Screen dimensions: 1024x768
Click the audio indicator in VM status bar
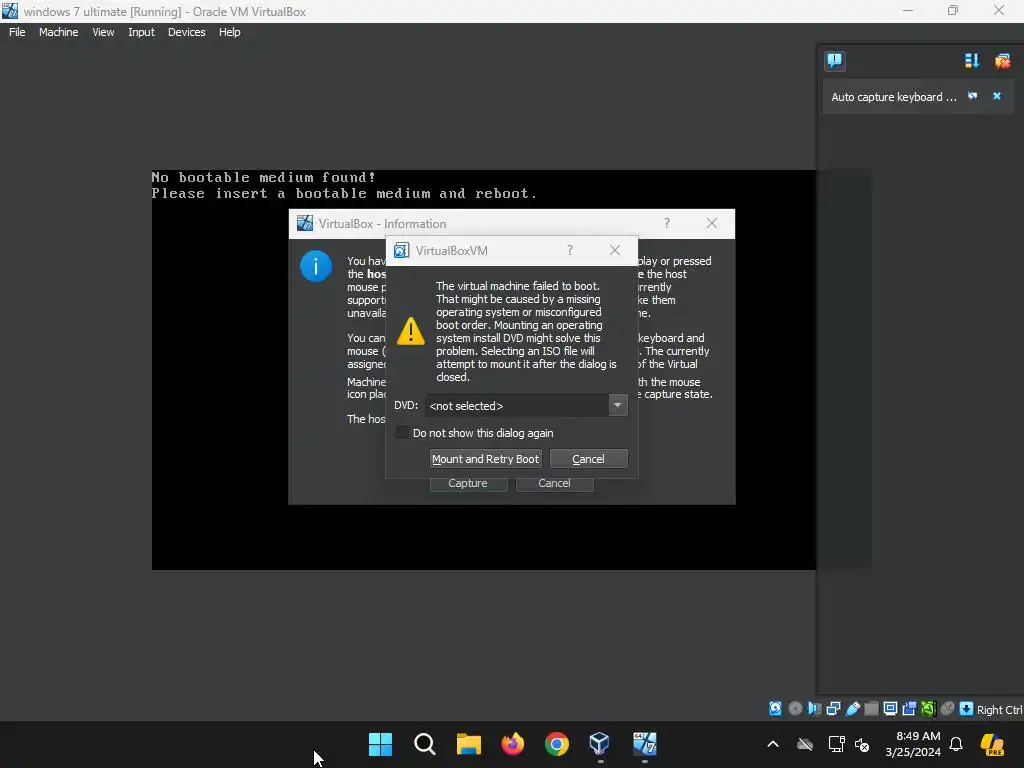(814, 709)
